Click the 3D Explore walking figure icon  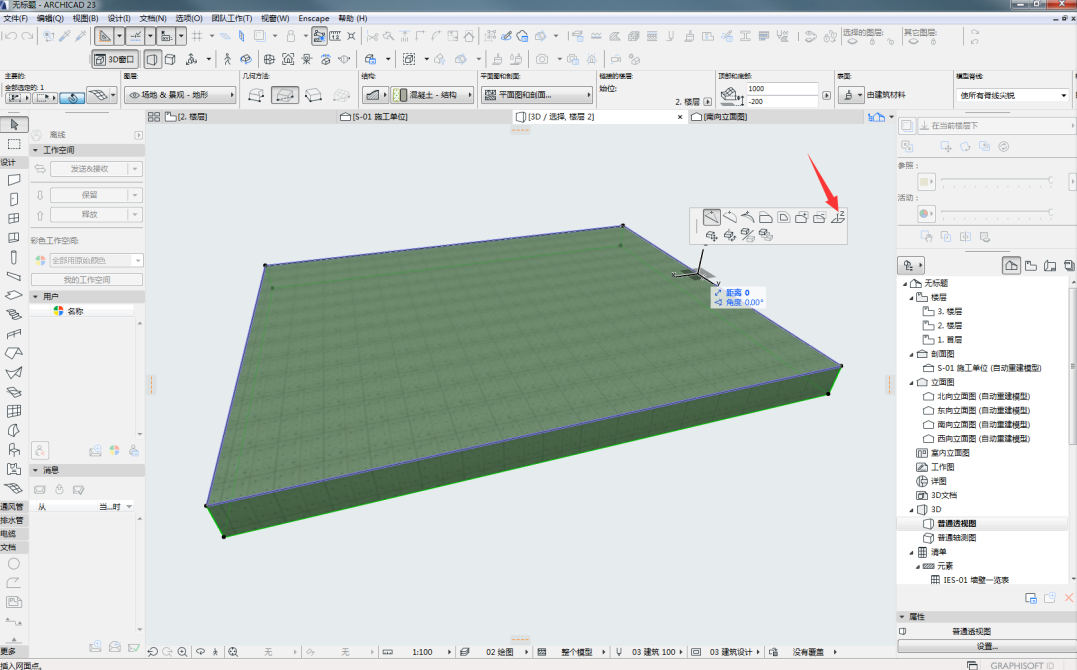[x=227, y=59]
